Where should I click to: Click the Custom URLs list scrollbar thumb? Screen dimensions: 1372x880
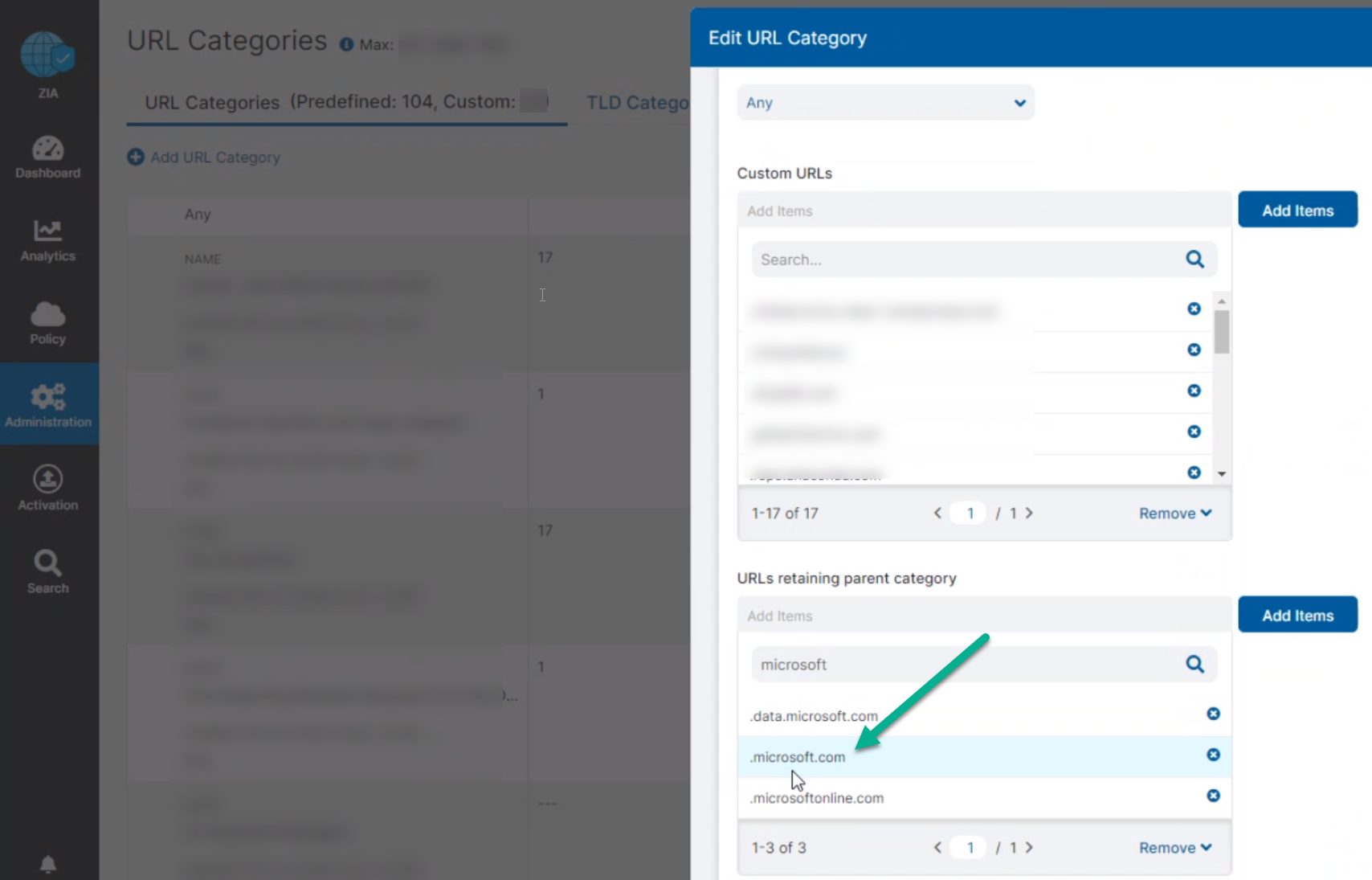click(1221, 332)
